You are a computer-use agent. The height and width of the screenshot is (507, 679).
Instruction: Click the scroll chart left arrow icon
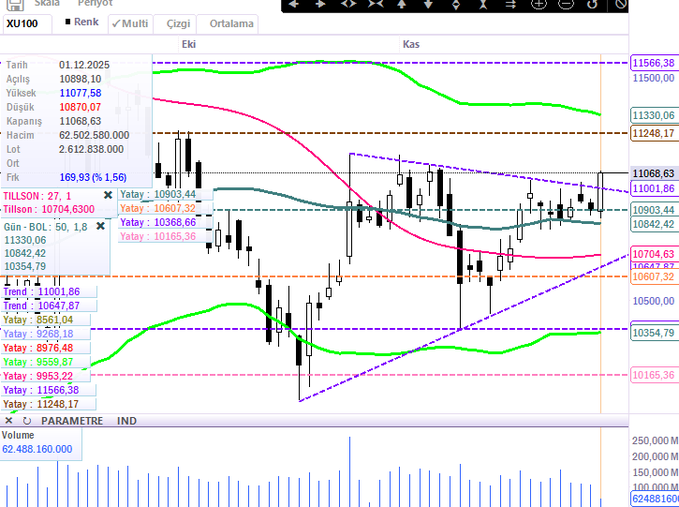(294, 4)
